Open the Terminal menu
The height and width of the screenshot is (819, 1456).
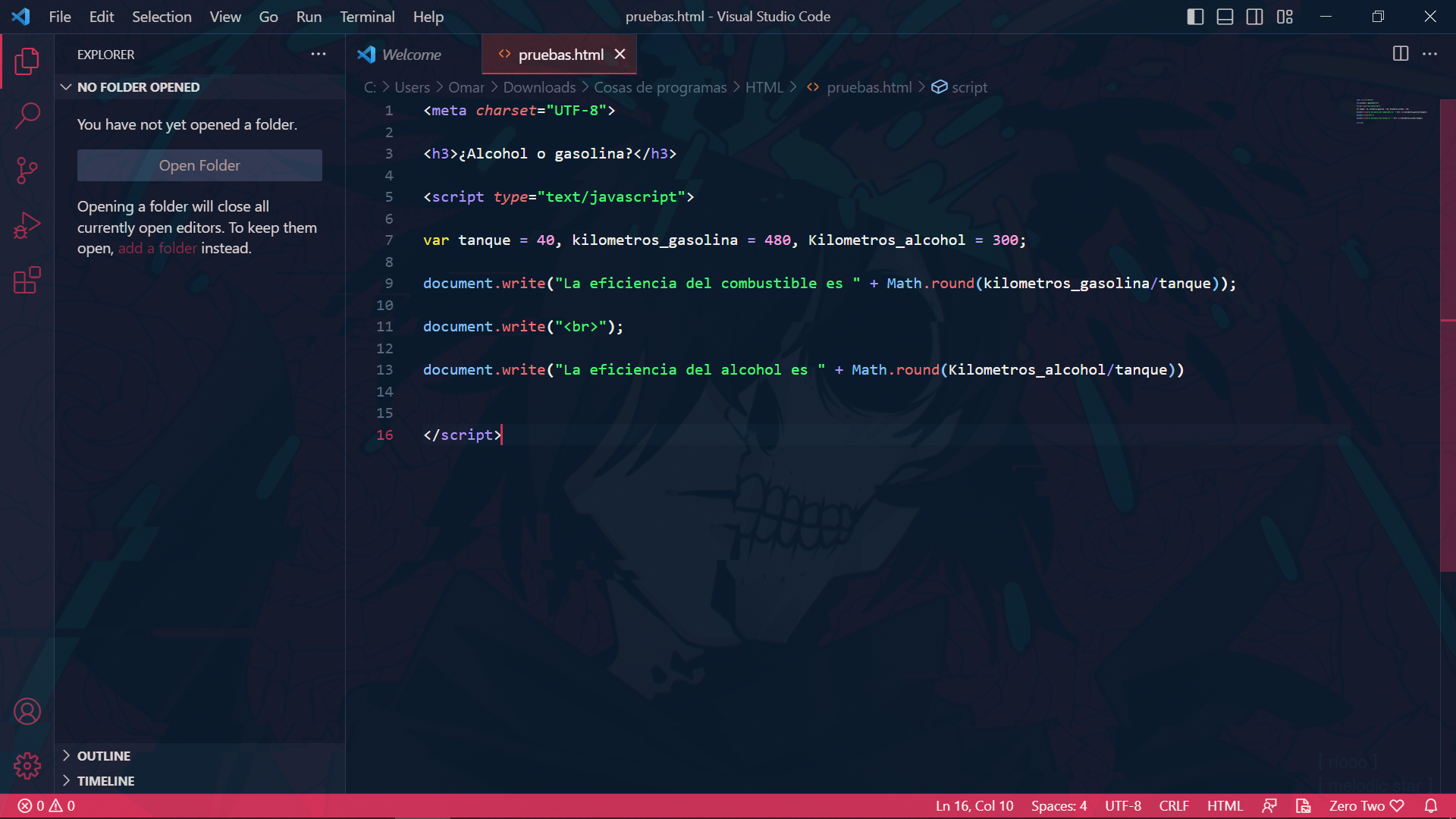(x=367, y=17)
